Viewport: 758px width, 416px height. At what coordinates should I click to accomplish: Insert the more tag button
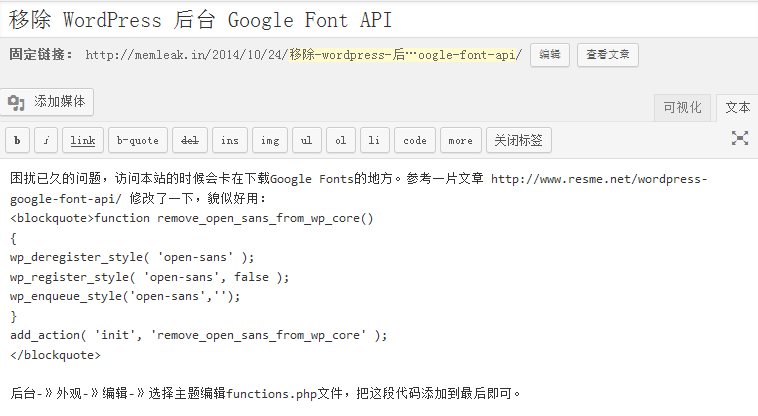461,140
